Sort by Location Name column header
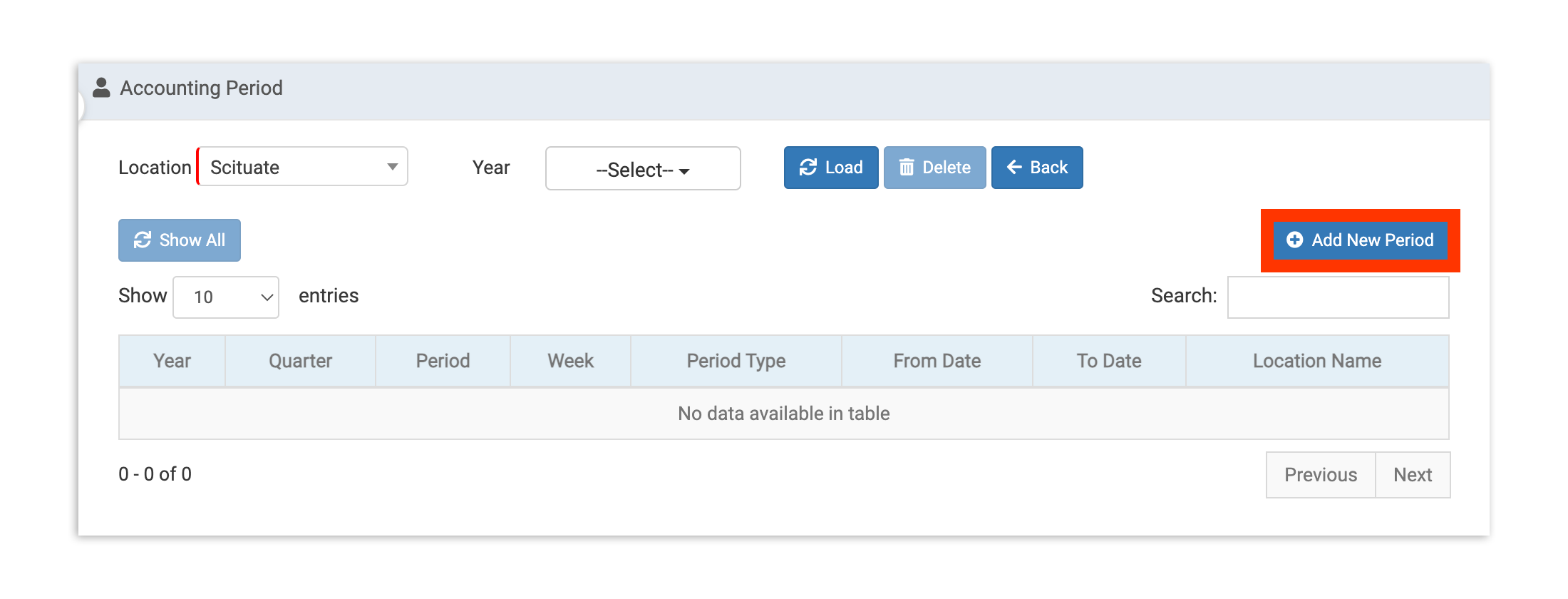1568x599 pixels. coord(1316,361)
